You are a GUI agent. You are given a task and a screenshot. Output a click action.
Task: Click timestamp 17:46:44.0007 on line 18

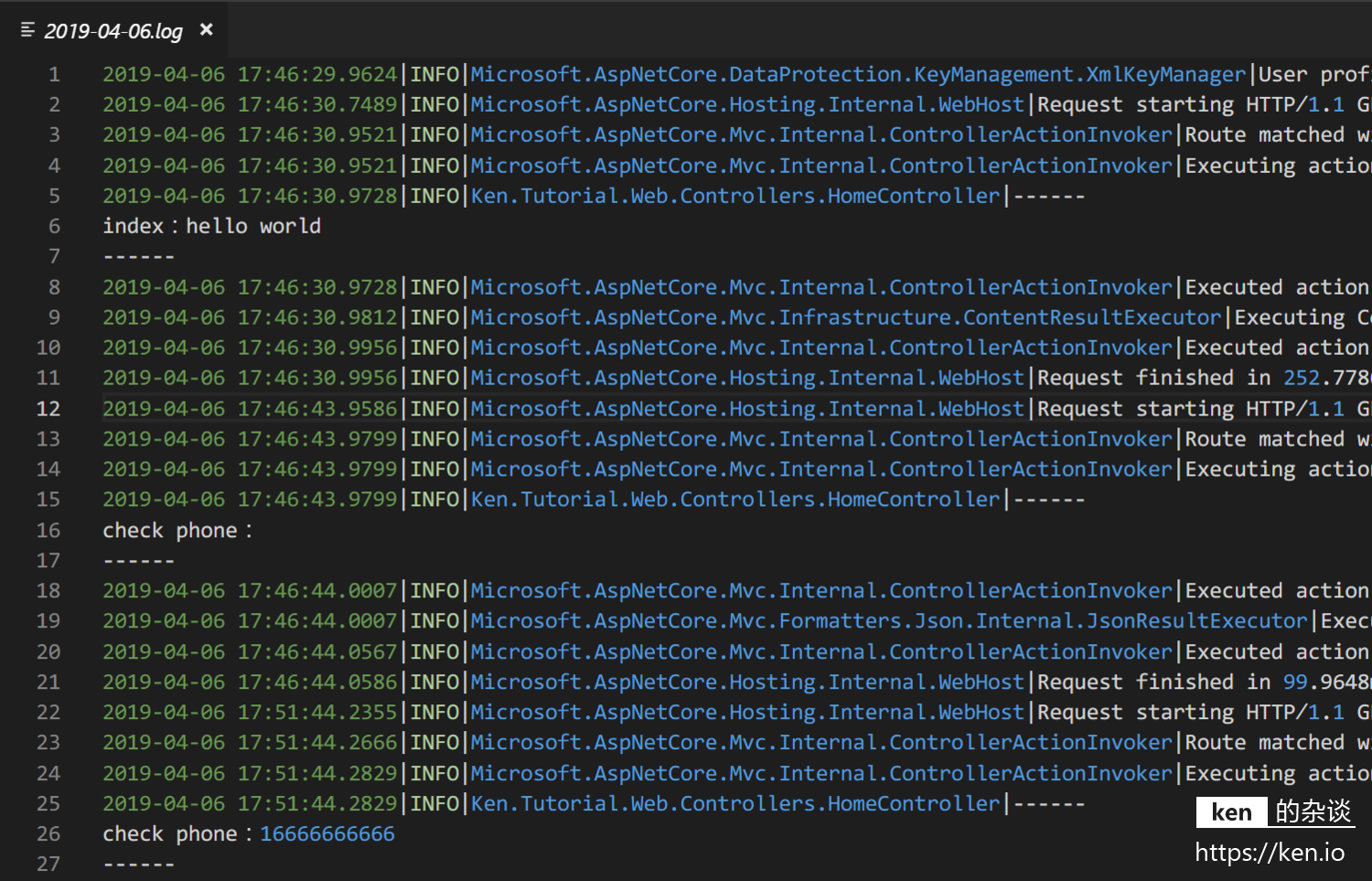317,591
